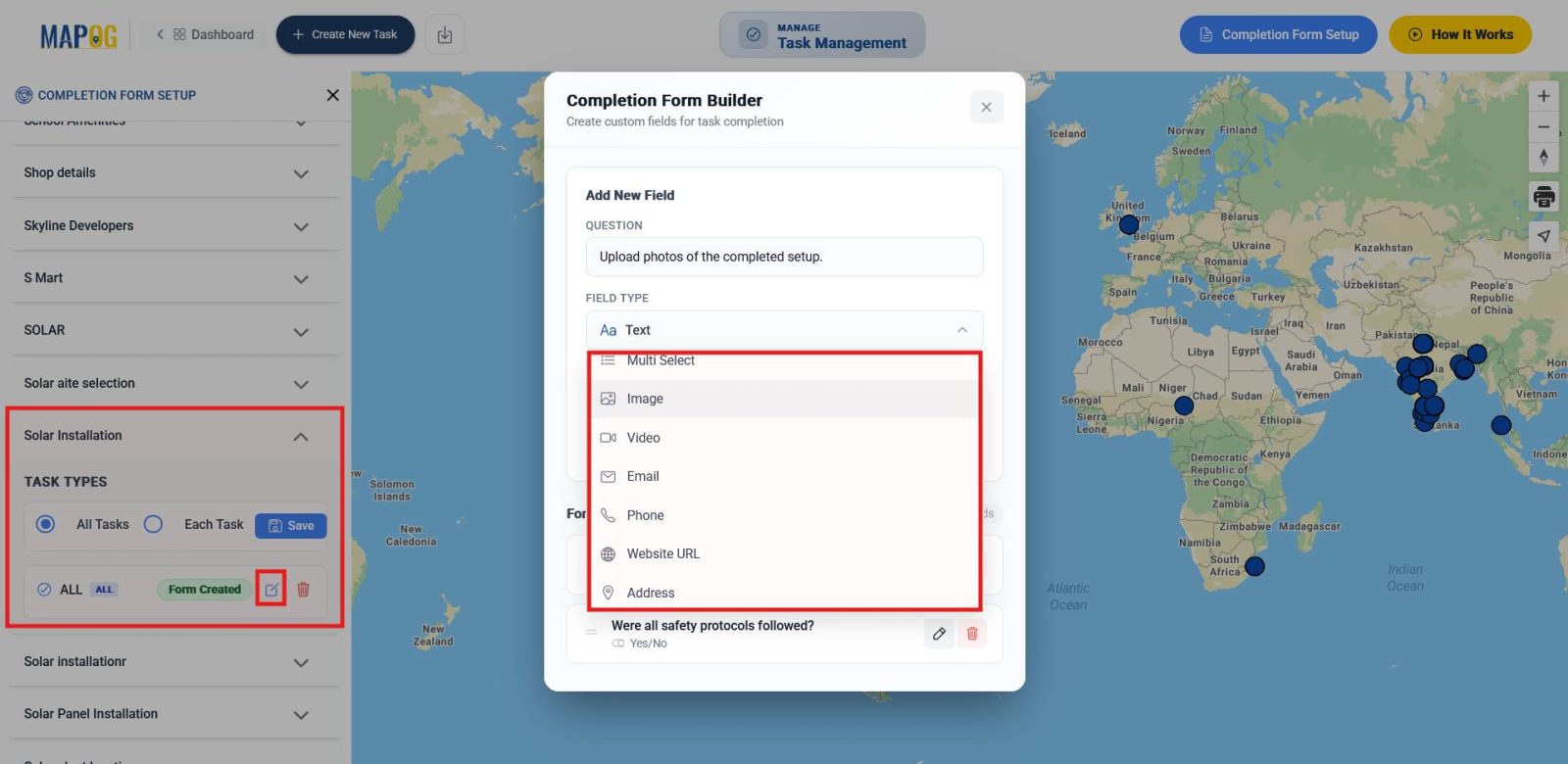Edit the safety protocols question

click(939, 634)
